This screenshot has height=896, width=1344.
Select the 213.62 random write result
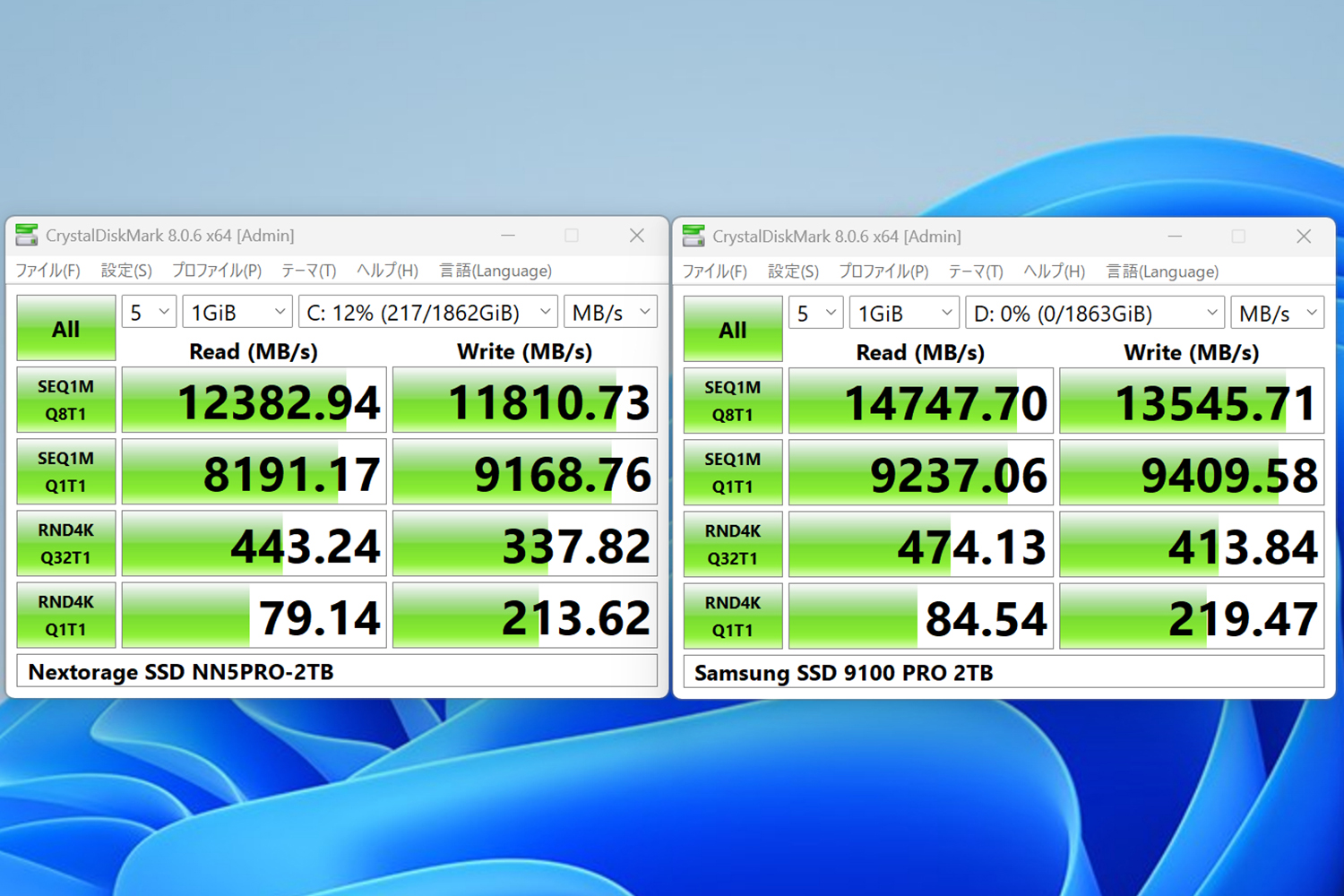click(x=525, y=615)
